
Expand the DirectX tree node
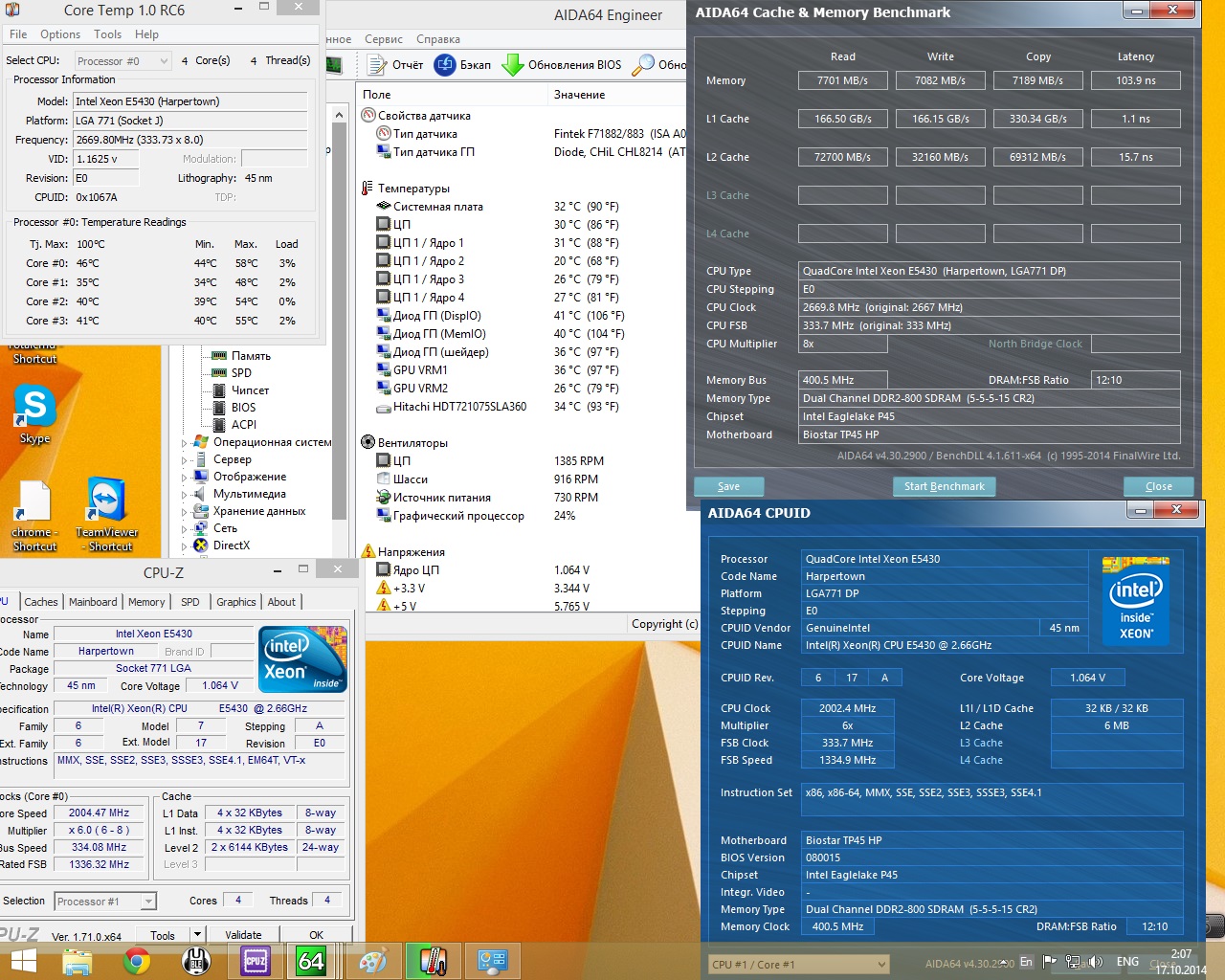click(185, 546)
